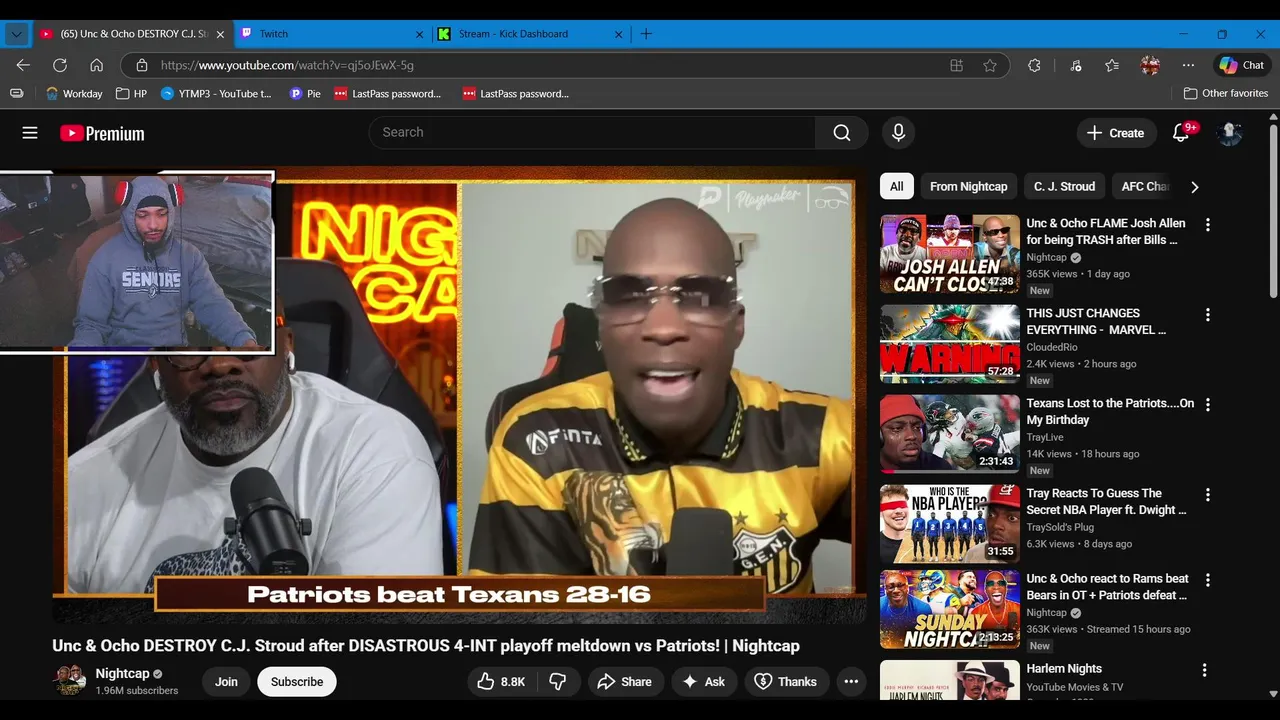Open options for Tray Reacts video

[x=1207, y=495]
